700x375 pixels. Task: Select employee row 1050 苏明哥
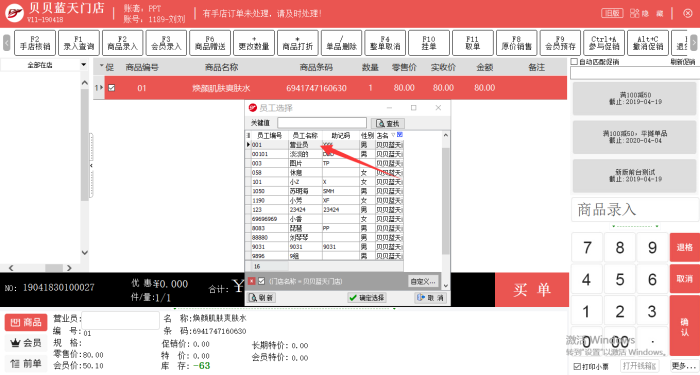(325, 191)
